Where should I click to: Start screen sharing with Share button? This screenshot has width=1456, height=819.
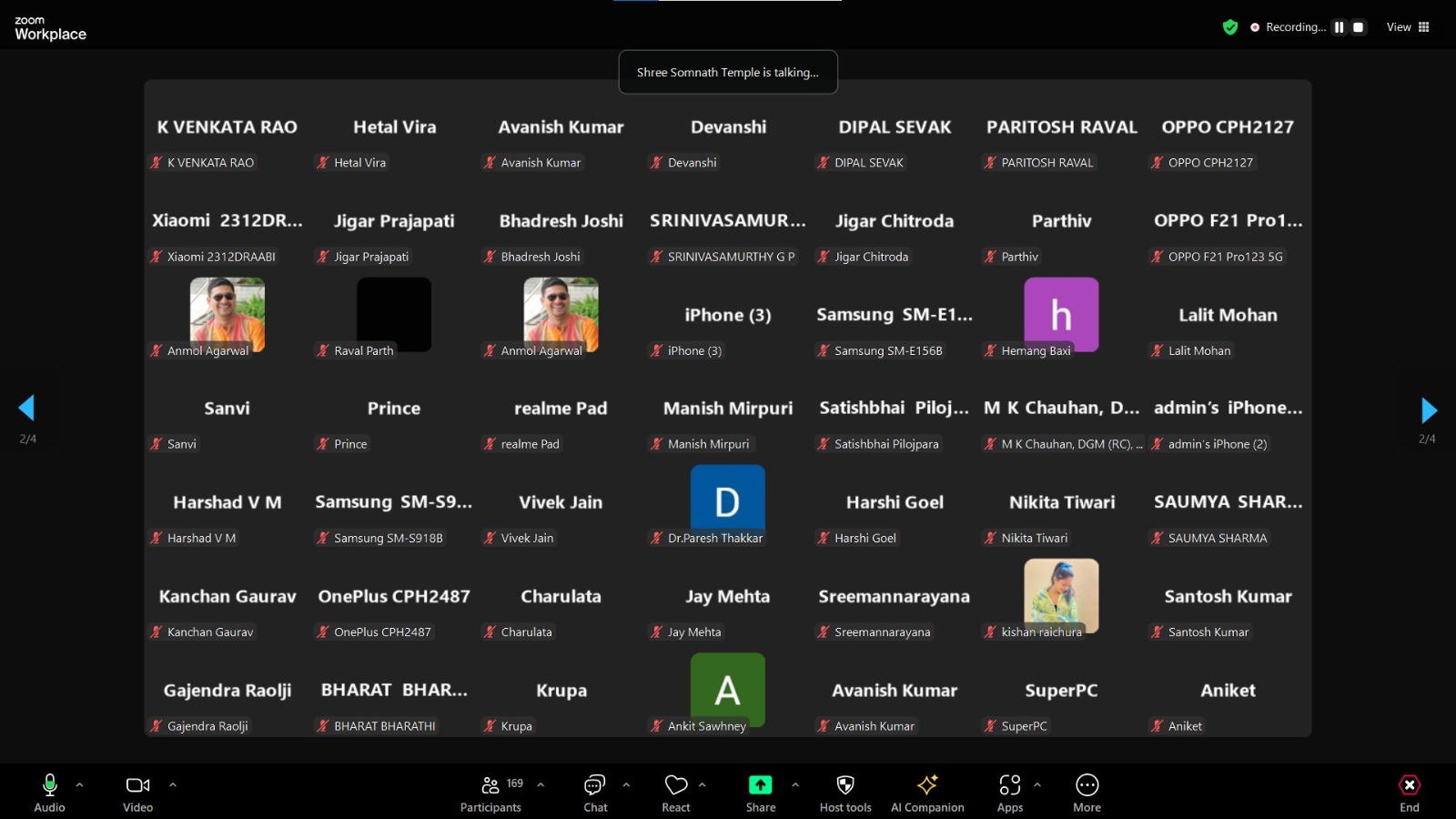(760, 792)
